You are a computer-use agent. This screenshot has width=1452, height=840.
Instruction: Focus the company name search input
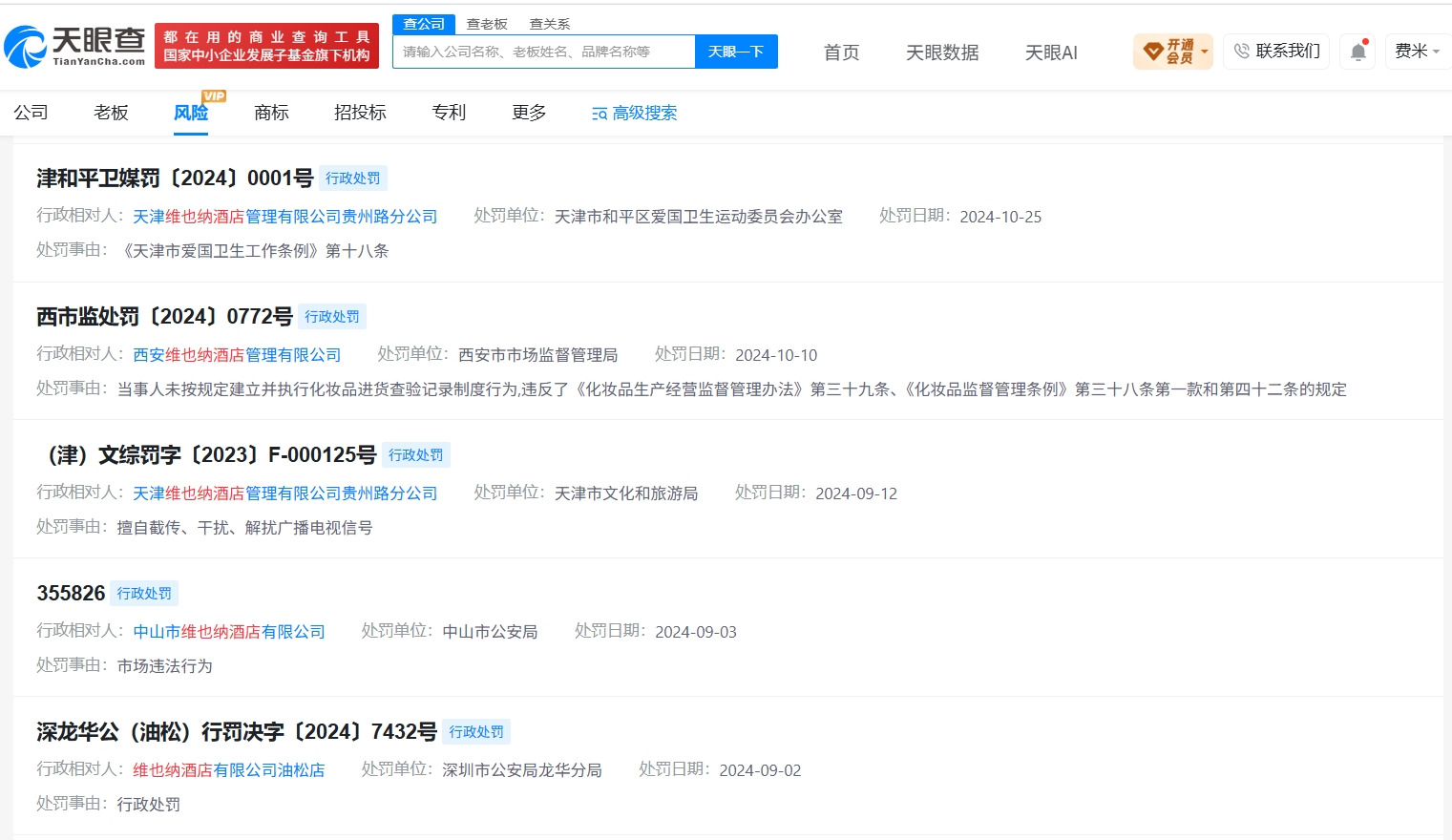[x=544, y=52]
